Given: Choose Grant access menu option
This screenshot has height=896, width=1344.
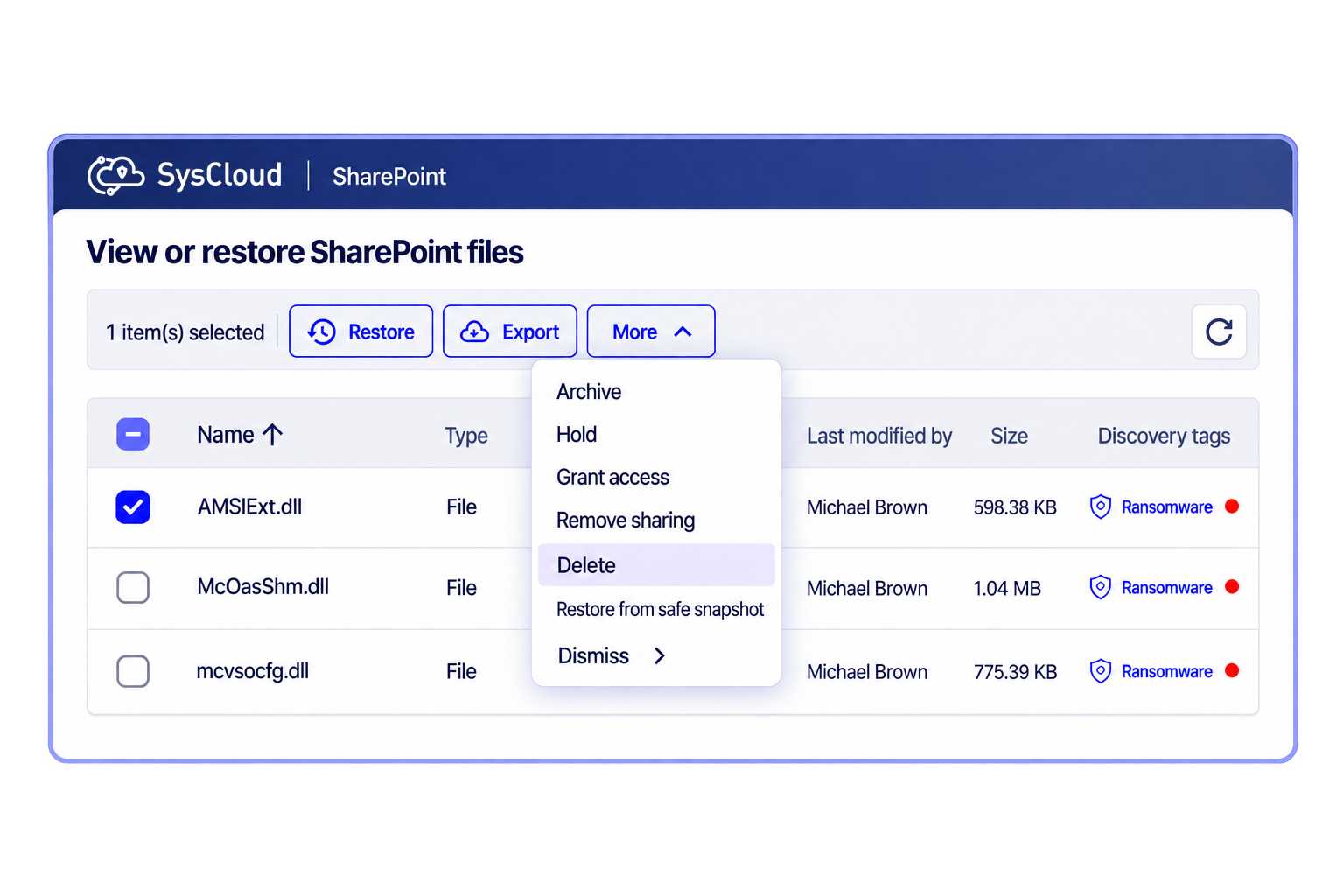Looking at the screenshot, I should point(612,478).
